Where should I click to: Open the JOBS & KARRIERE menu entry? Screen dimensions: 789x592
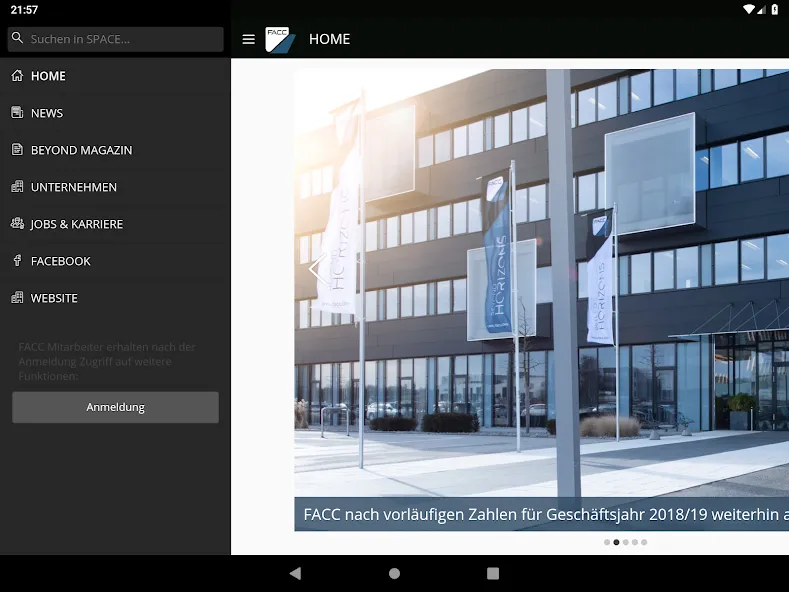[x=115, y=224]
